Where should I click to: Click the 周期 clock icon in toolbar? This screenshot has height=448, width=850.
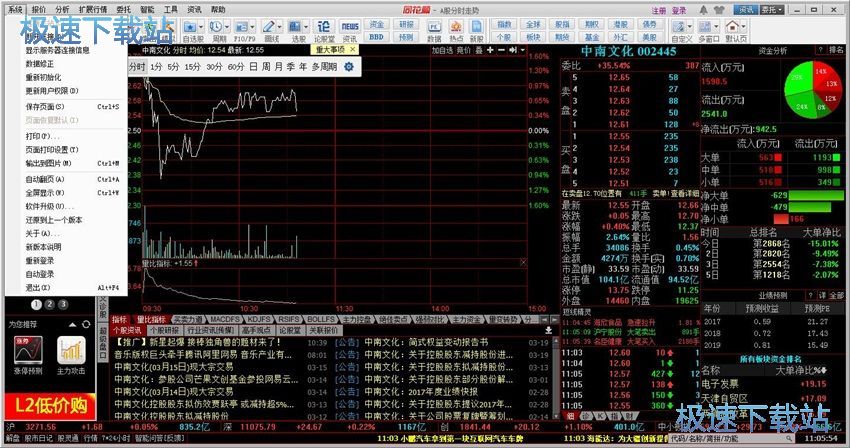216,26
